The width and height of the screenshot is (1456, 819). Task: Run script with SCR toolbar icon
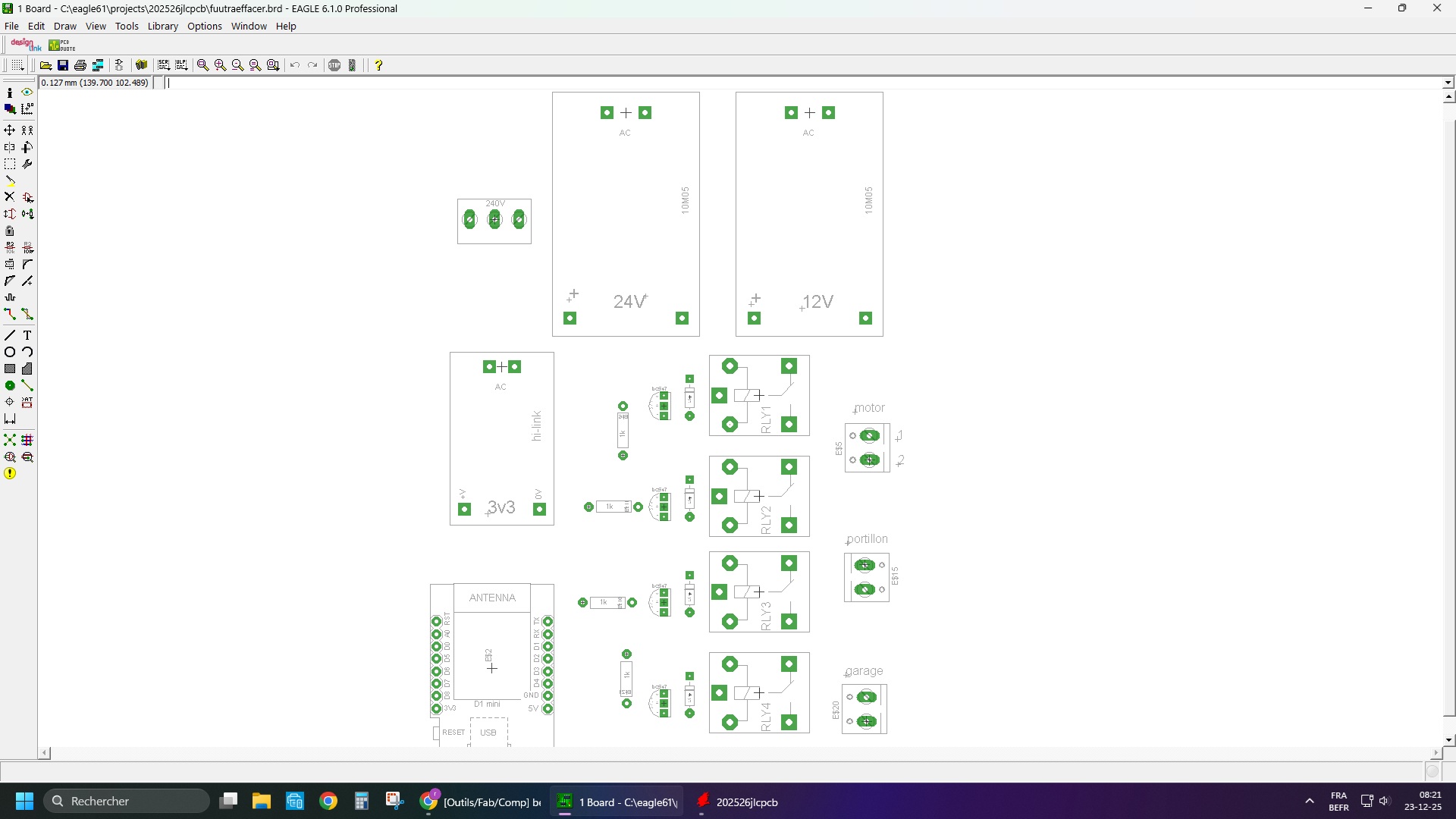tap(164, 65)
